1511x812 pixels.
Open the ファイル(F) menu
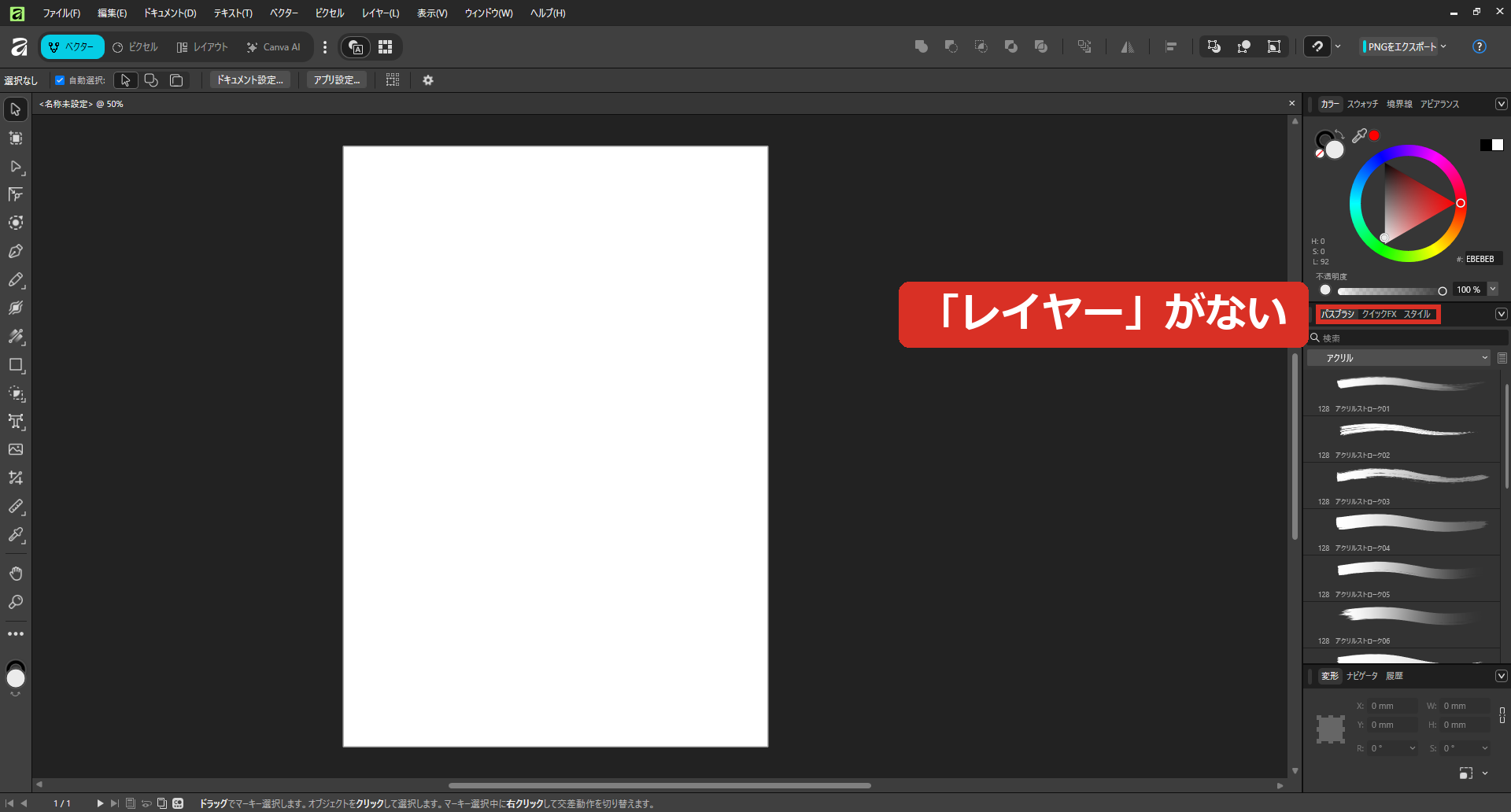[x=61, y=13]
